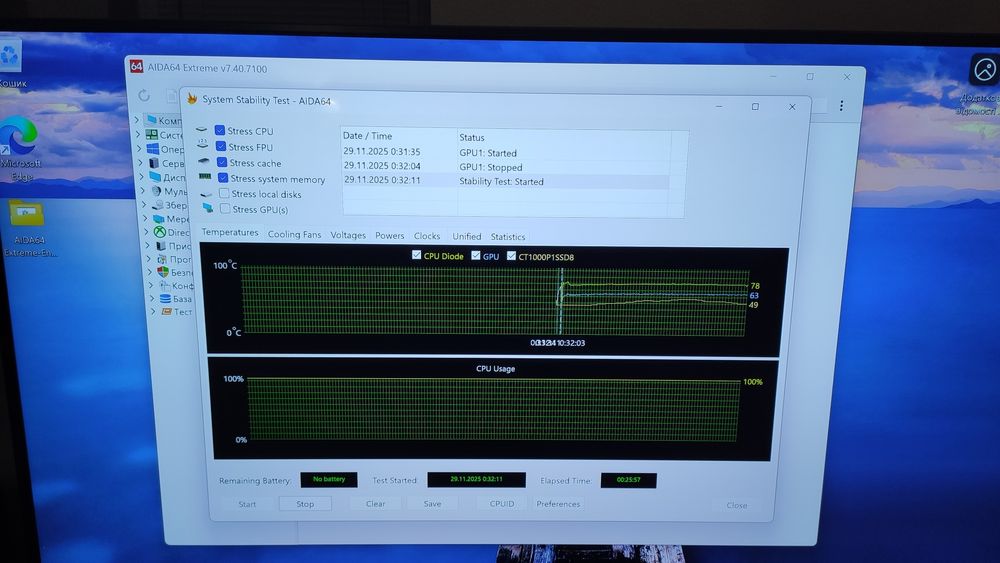Expand the Муль tree node

143,191
